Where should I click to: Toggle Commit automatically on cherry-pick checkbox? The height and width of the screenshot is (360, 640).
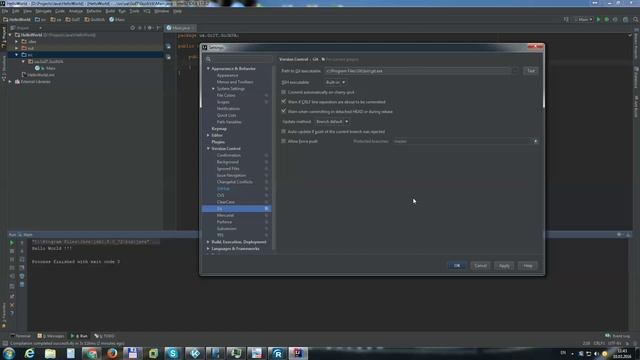click(x=284, y=92)
